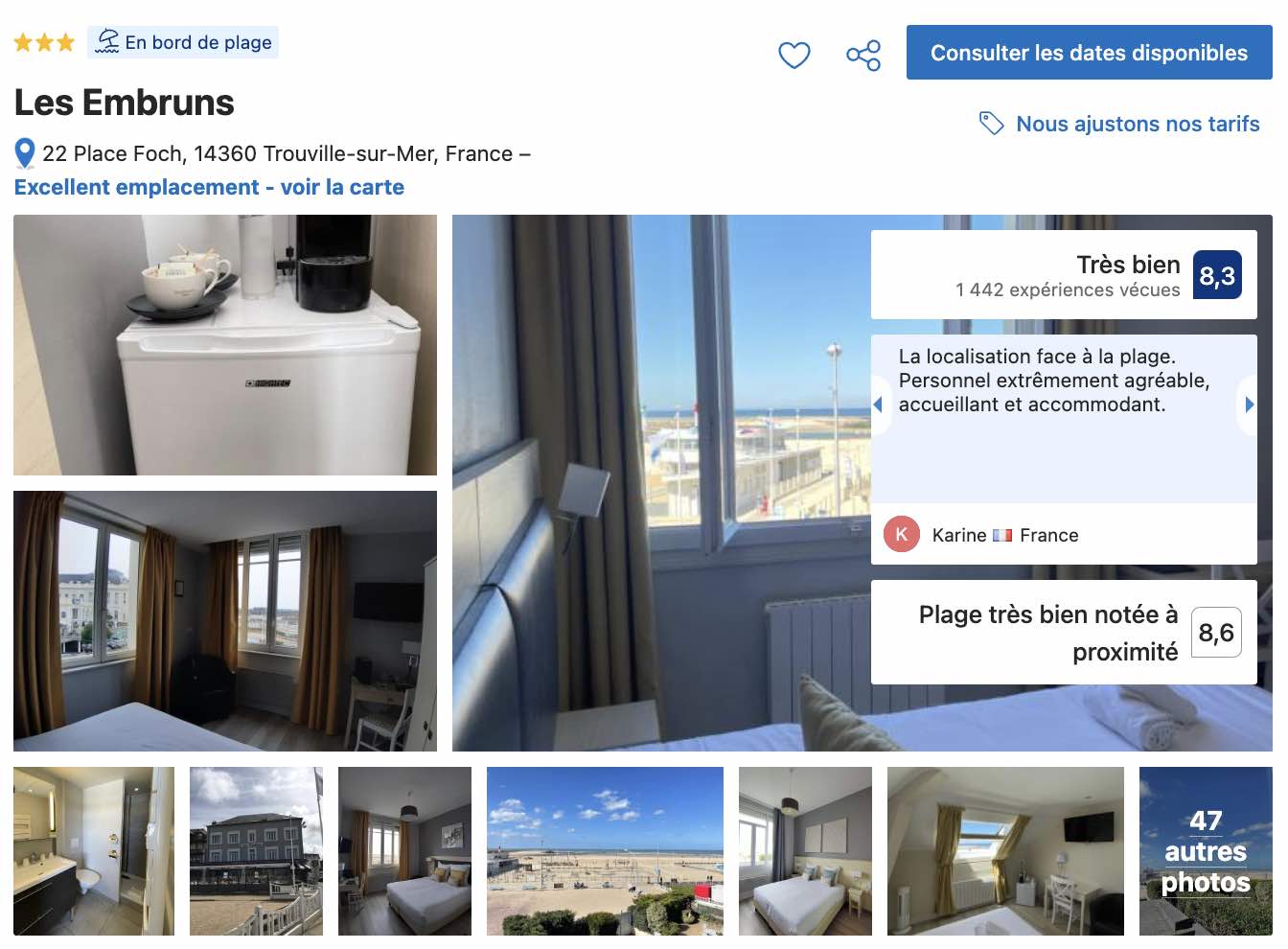Show next review with right arrow

[x=1249, y=405]
